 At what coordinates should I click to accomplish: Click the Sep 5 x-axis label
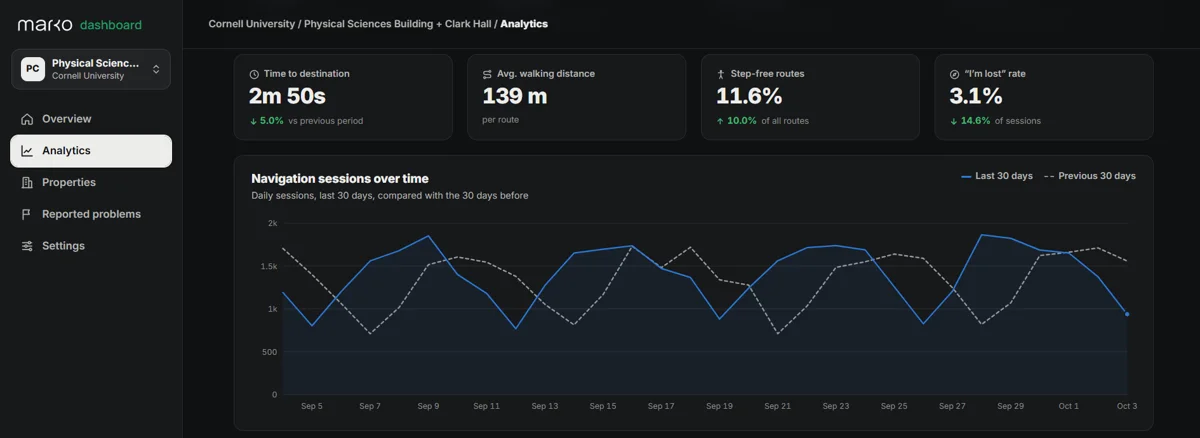pyautogui.click(x=312, y=407)
